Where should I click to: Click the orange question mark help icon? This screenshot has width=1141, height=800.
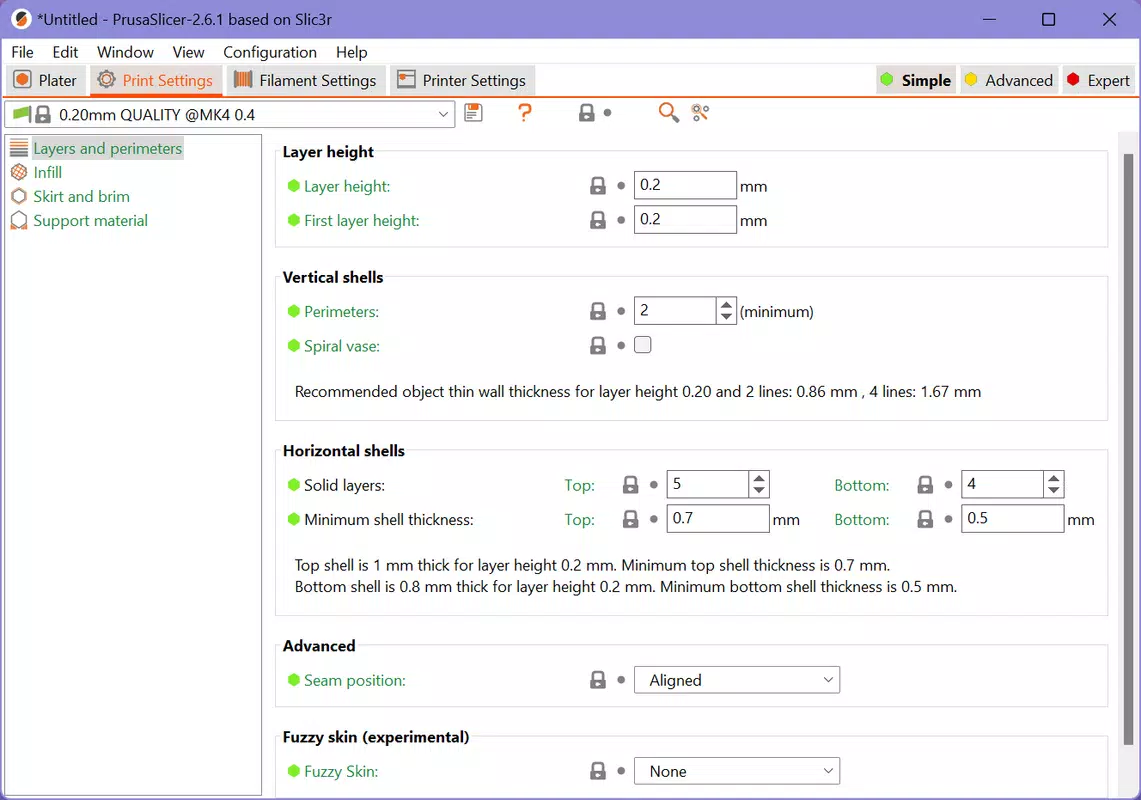point(524,113)
